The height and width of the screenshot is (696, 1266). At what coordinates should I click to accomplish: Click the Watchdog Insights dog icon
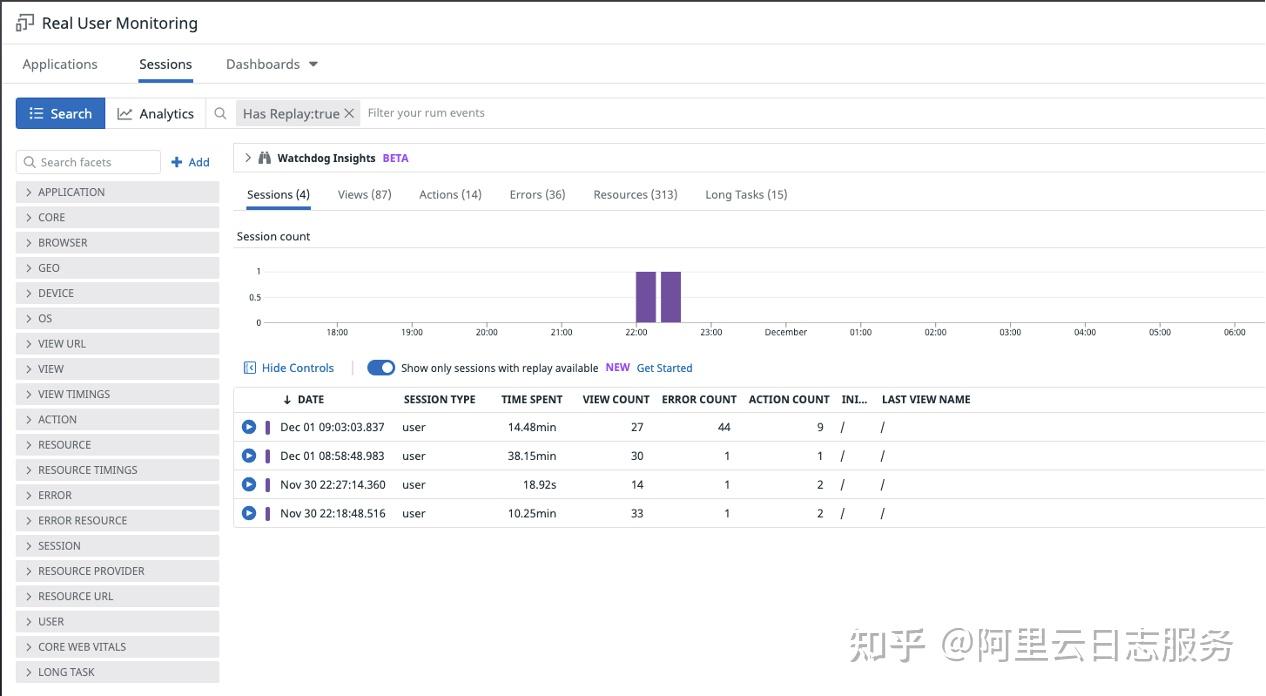point(264,157)
